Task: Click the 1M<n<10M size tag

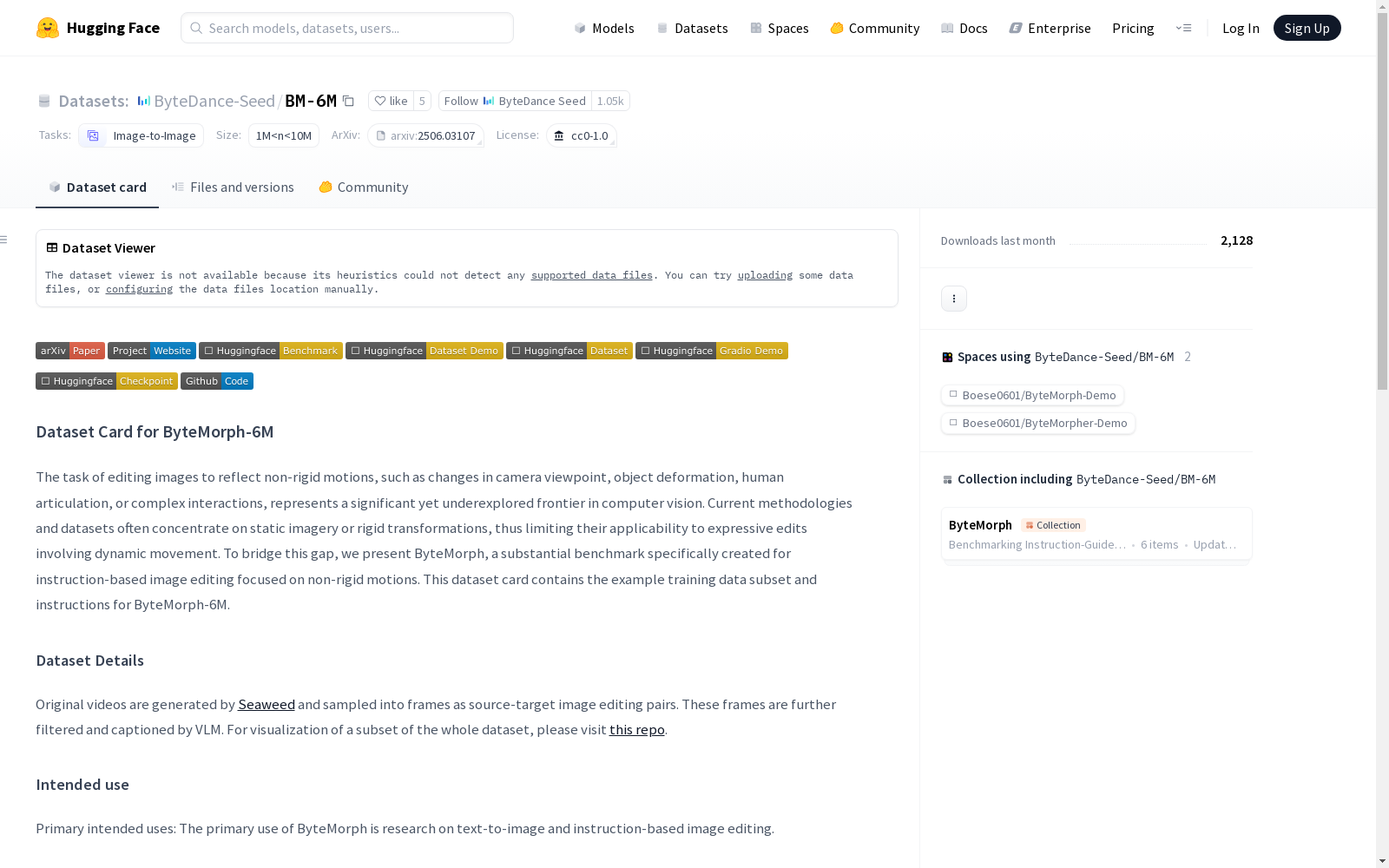Action: pyautogui.click(x=284, y=135)
